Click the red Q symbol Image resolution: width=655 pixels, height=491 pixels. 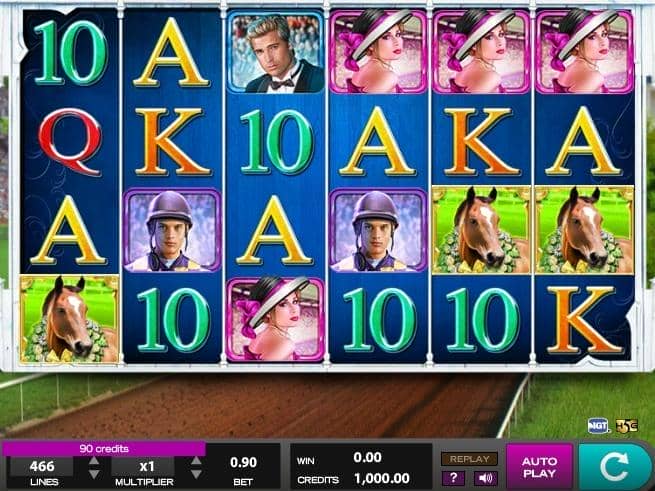(x=70, y=141)
